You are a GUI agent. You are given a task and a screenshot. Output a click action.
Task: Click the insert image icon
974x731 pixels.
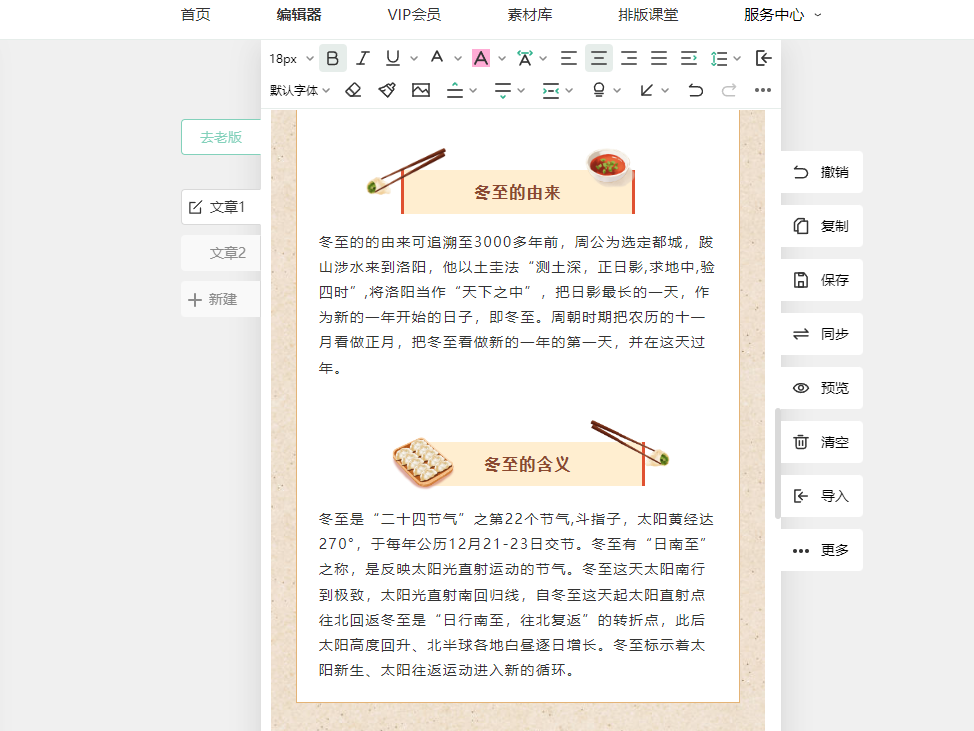tap(421, 90)
